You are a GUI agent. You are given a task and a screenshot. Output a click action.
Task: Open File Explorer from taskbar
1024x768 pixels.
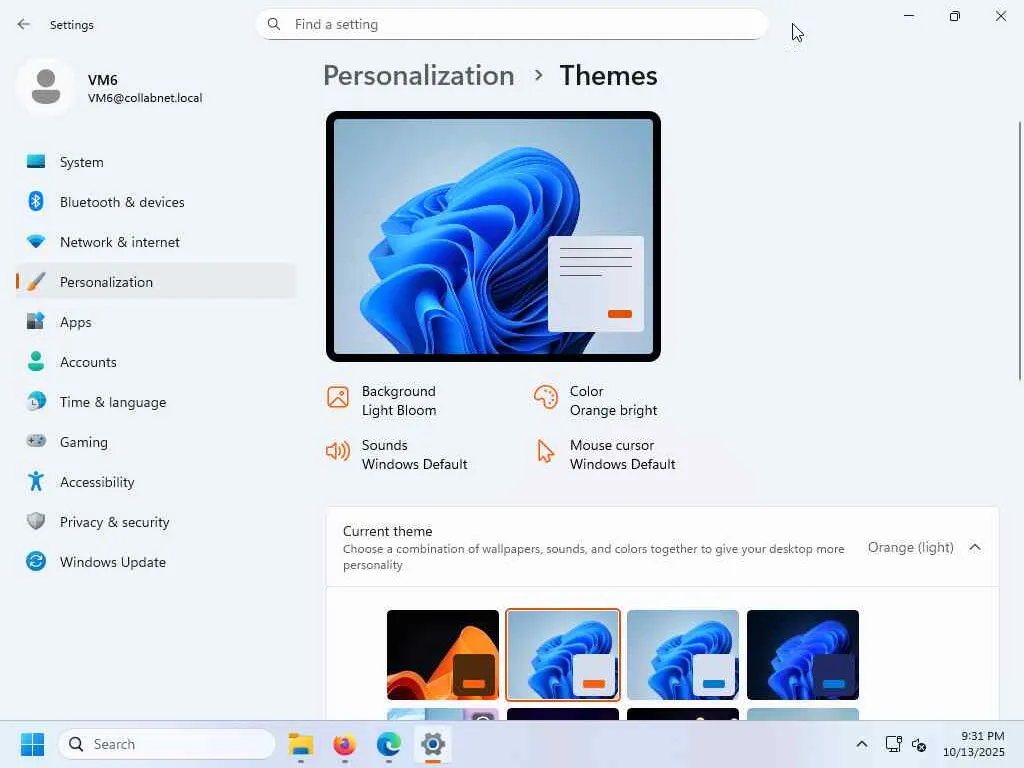point(301,744)
